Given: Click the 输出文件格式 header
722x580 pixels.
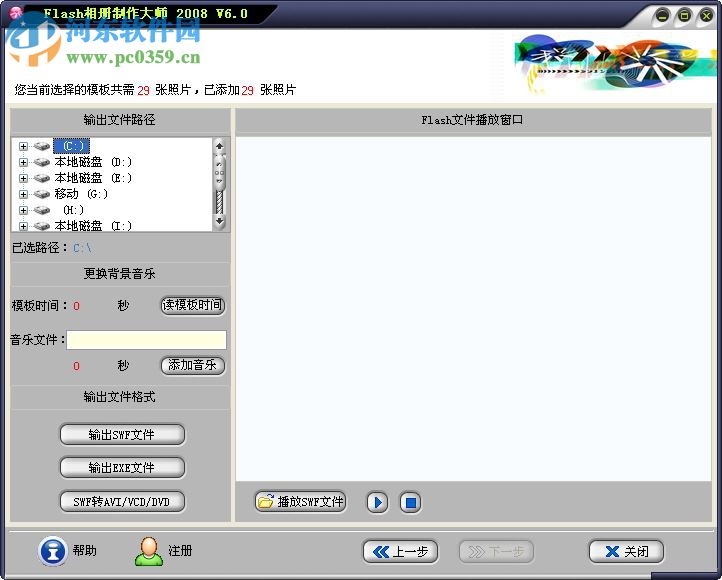Looking at the screenshot, I should [x=119, y=397].
